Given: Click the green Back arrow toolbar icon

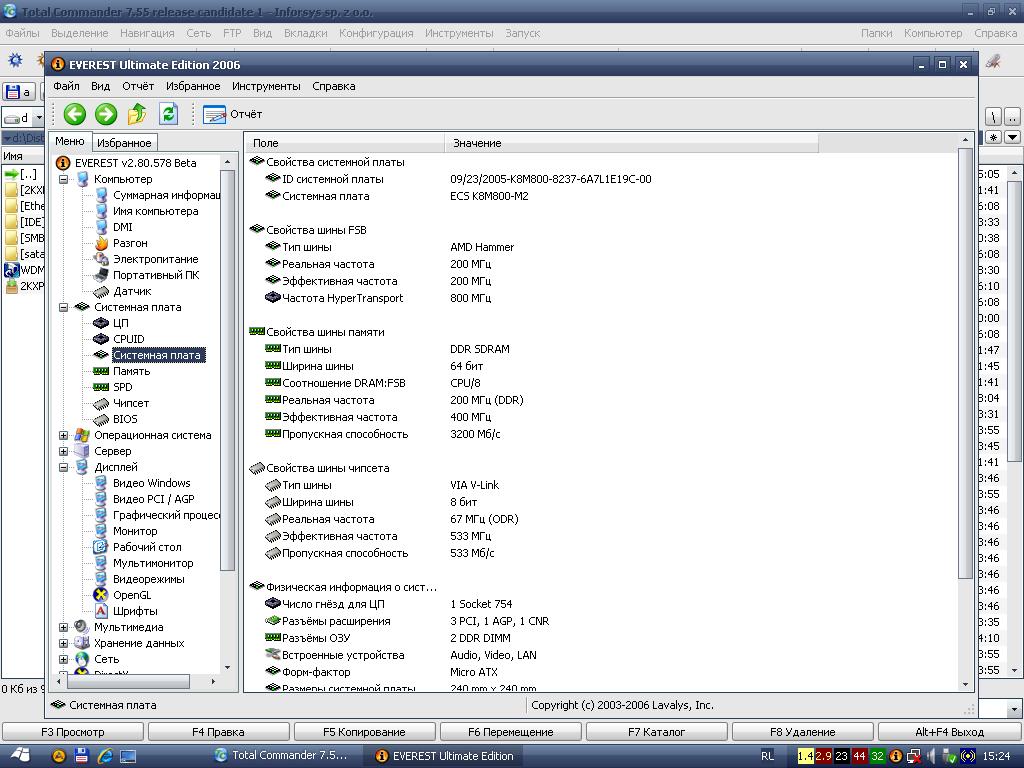Looking at the screenshot, I should click(x=74, y=114).
